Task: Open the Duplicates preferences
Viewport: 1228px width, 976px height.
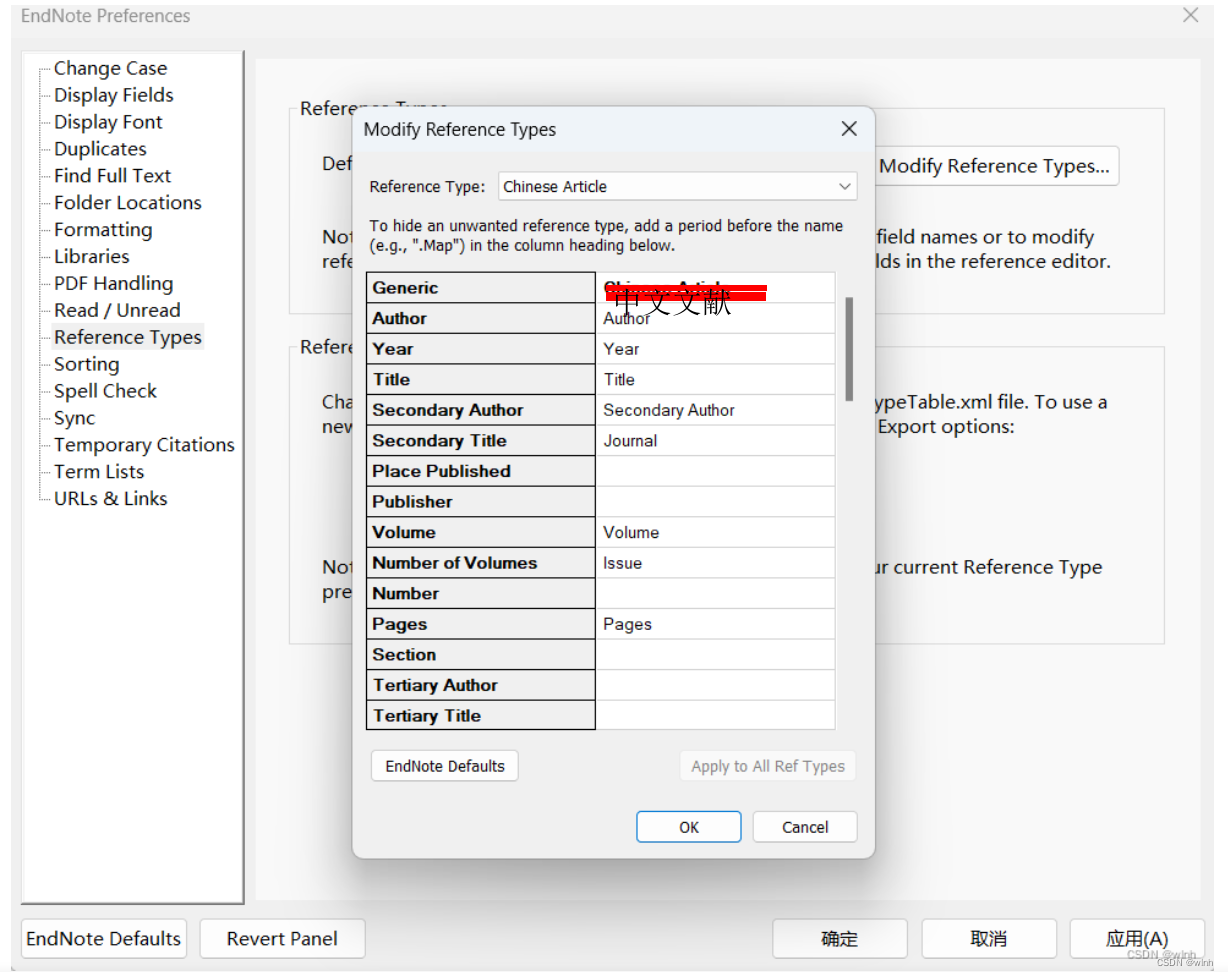Action: tap(100, 149)
